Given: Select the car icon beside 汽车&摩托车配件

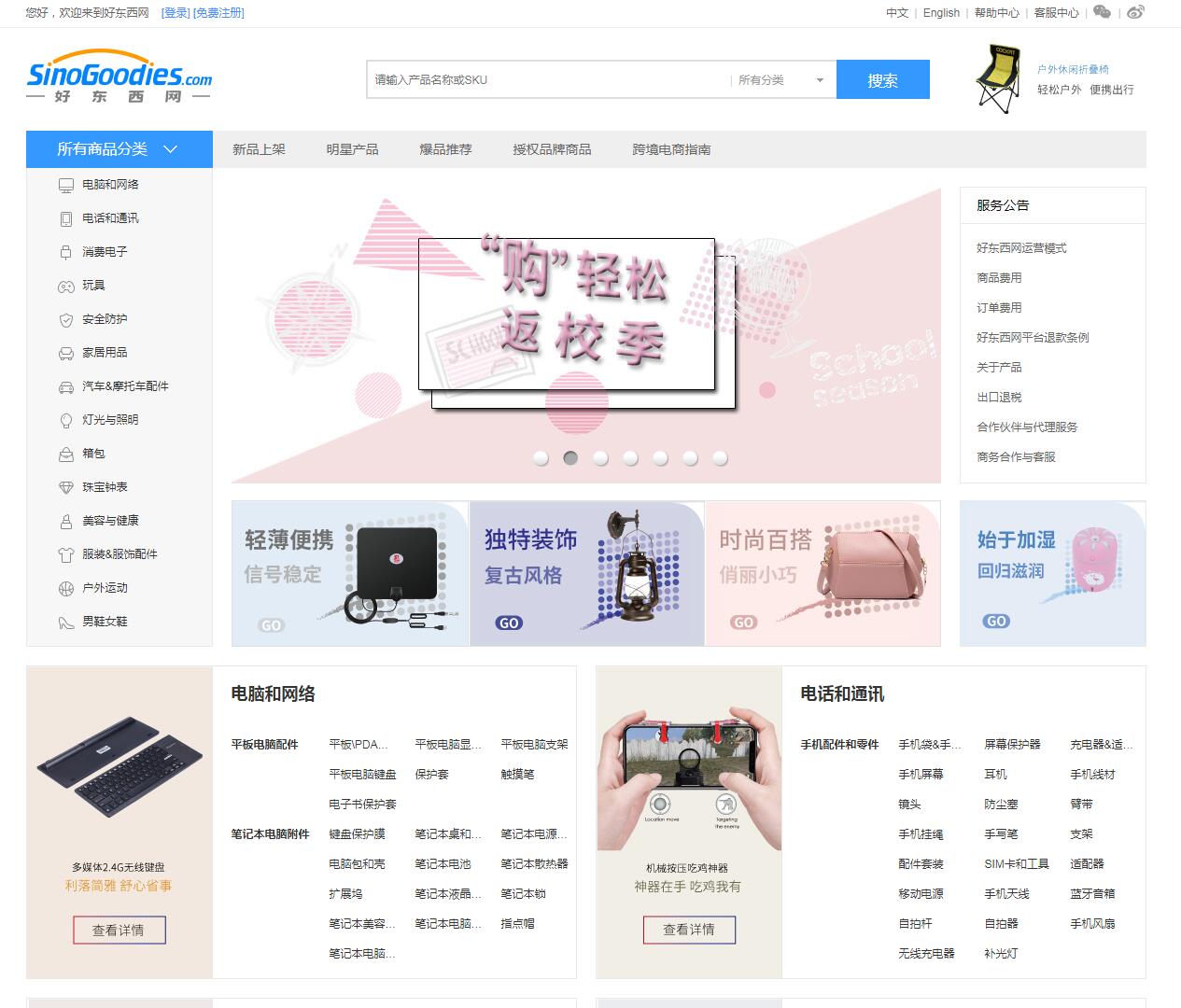Looking at the screenshot, I should pos(66,386).
